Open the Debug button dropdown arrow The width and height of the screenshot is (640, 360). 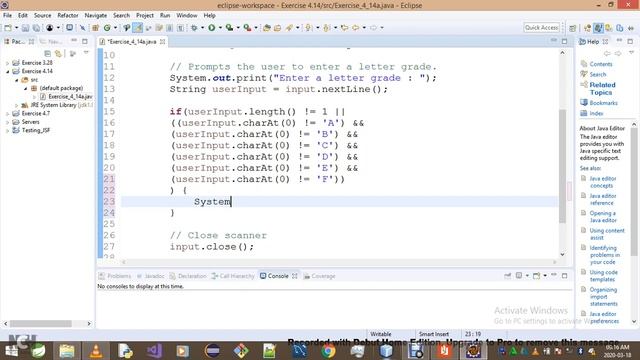tap(202, 28)
